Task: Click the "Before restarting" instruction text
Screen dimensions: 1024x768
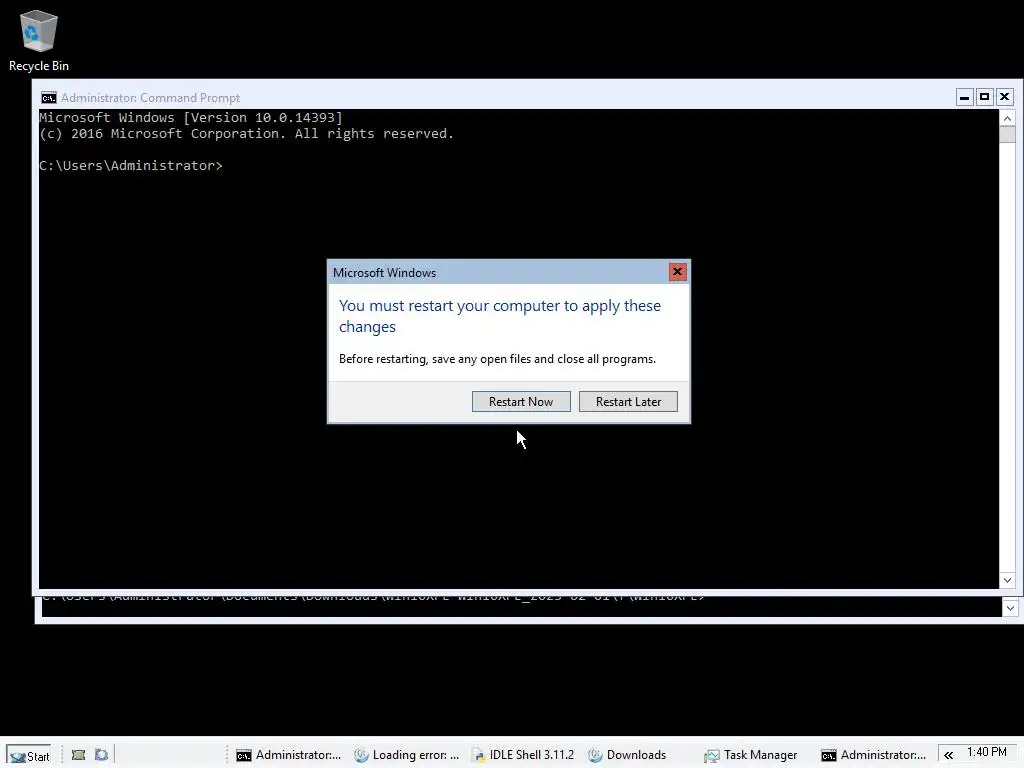Action: pos(497,359)
